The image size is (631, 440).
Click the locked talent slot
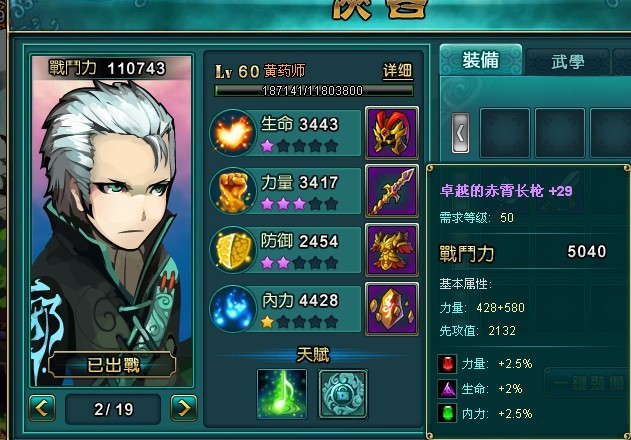[343, 394]
